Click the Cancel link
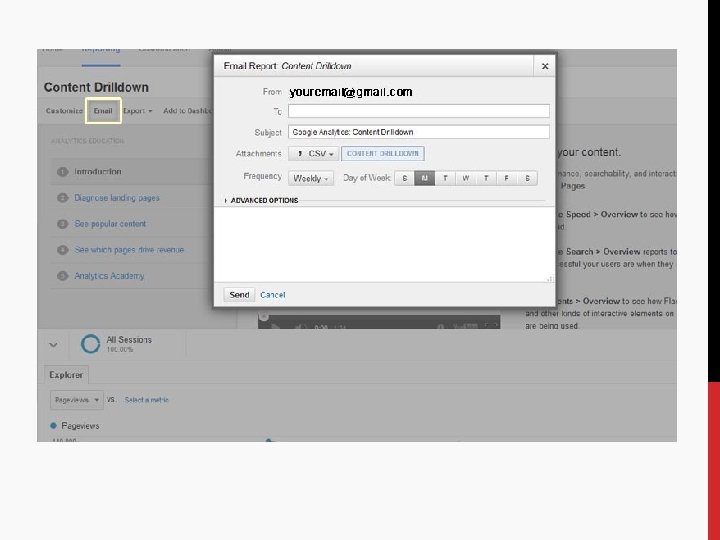 point(273,295)
